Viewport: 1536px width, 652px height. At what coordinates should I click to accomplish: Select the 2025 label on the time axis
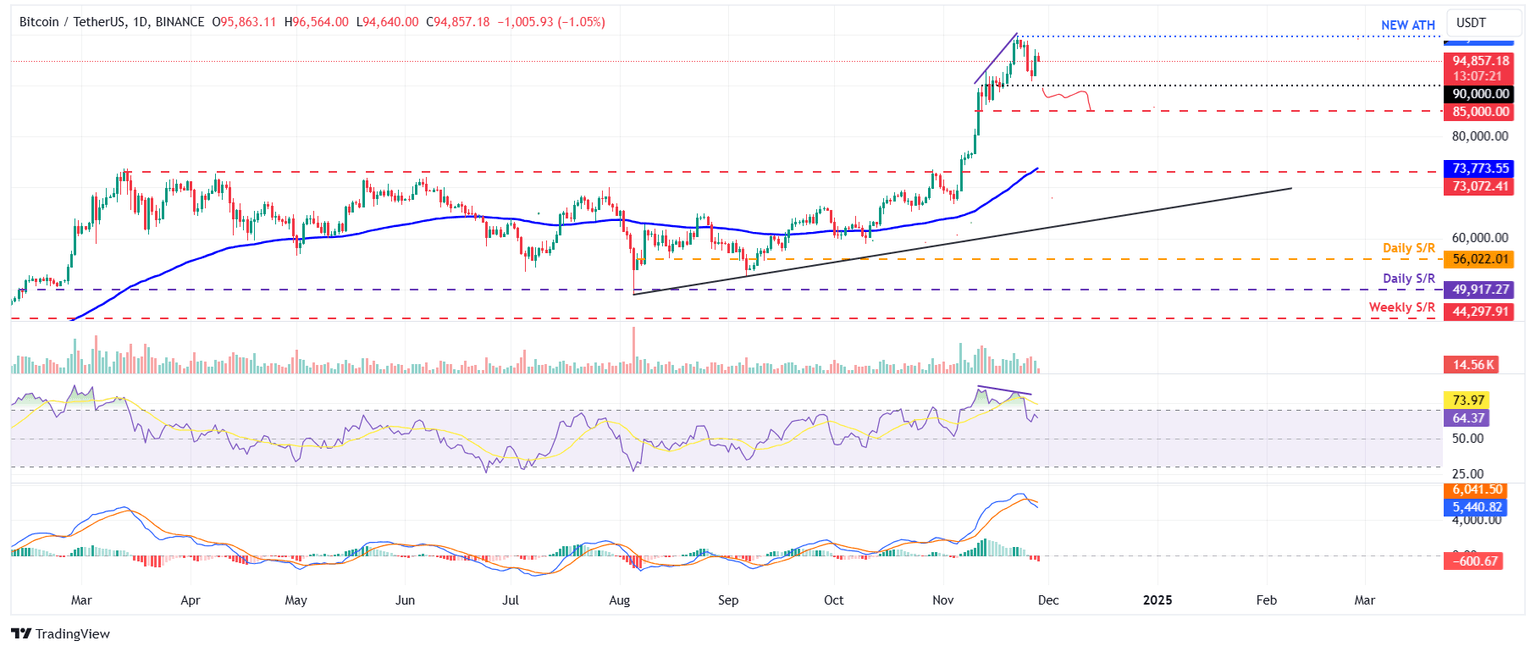(1157, 600)
